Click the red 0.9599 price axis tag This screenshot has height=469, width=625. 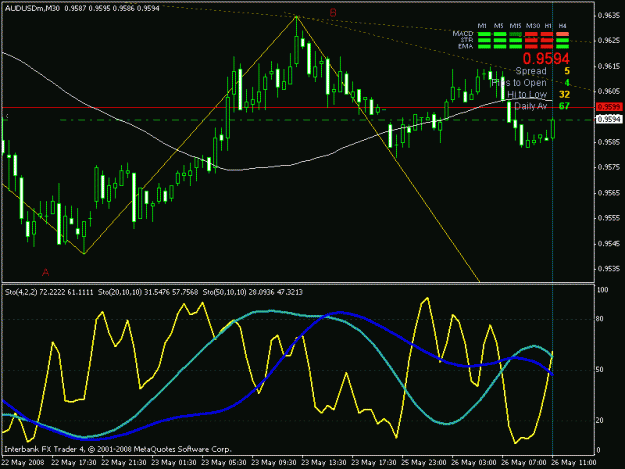tap(609, 107)
